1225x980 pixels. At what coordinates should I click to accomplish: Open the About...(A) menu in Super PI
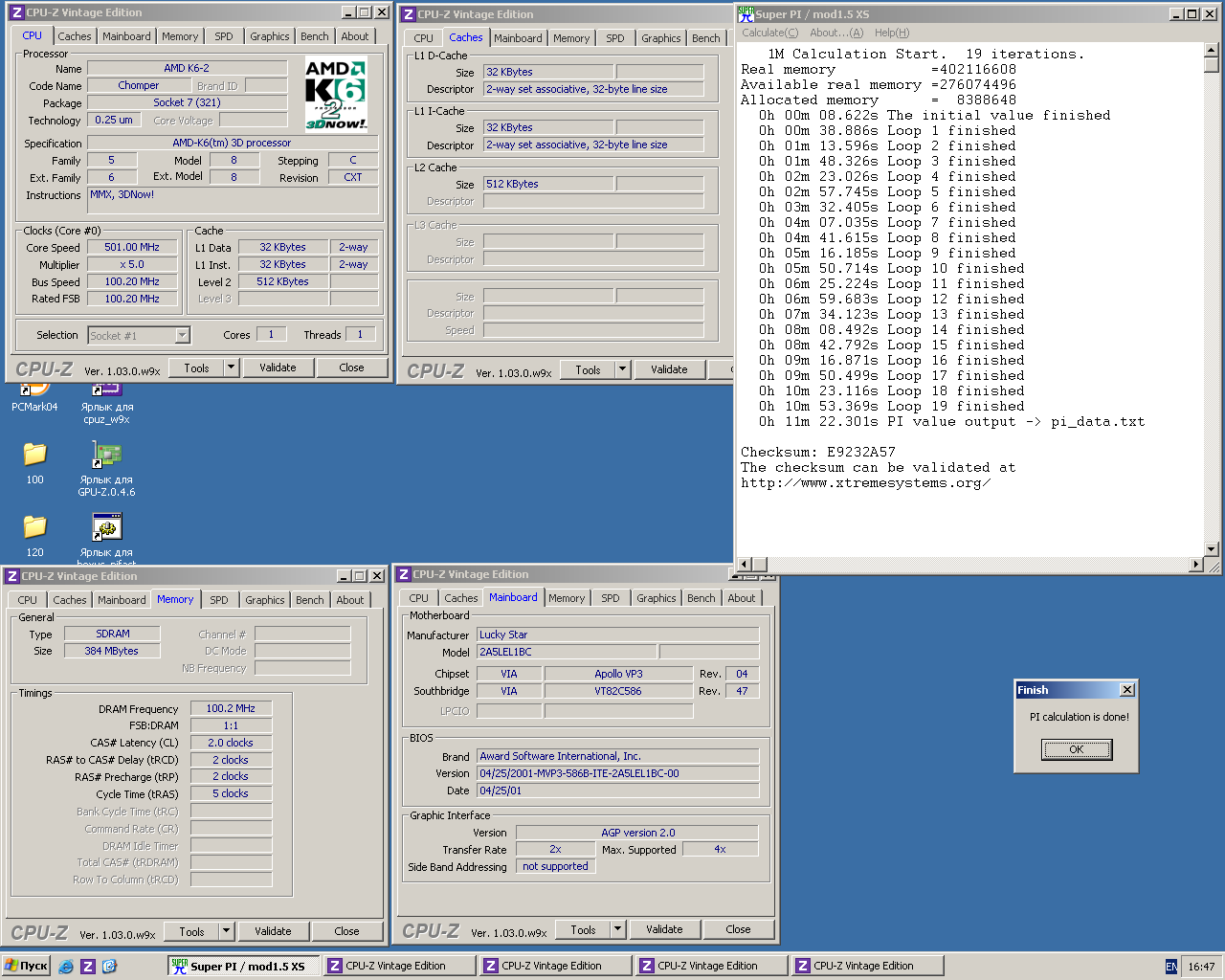[x=836, y=33]
